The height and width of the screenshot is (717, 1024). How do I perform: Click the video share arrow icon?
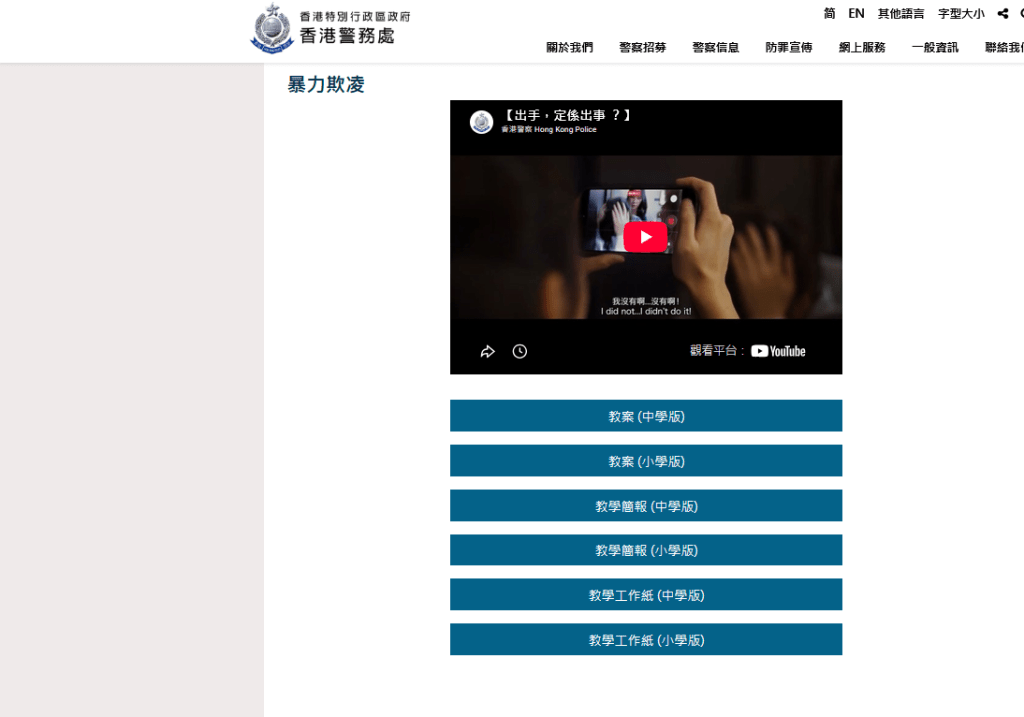[x=487, y=351]
